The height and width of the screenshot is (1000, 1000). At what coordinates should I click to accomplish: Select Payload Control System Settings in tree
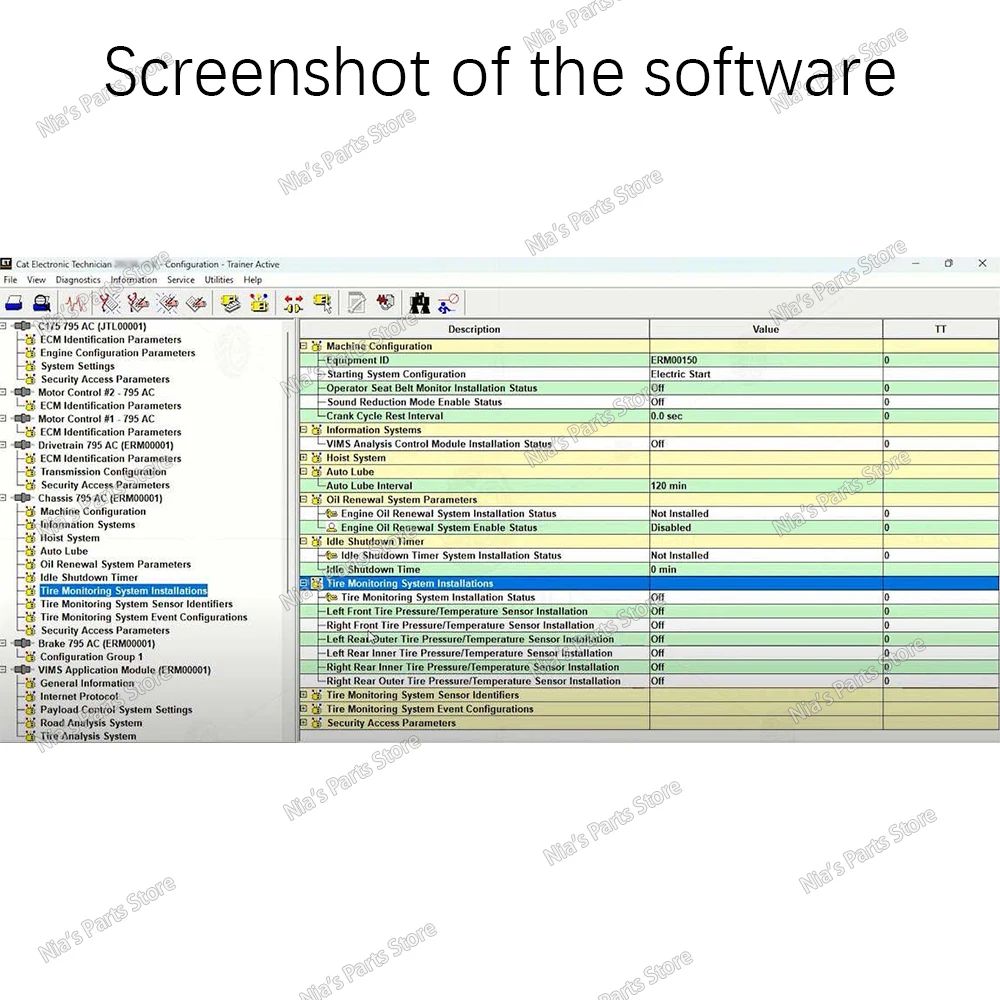[x=116, y=709]
